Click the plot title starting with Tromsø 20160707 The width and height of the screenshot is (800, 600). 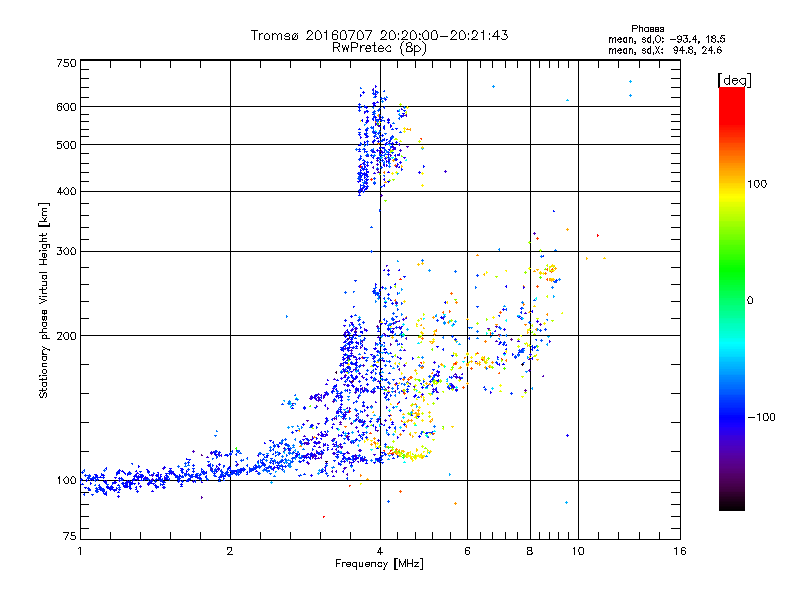click(x=379, y=35)
